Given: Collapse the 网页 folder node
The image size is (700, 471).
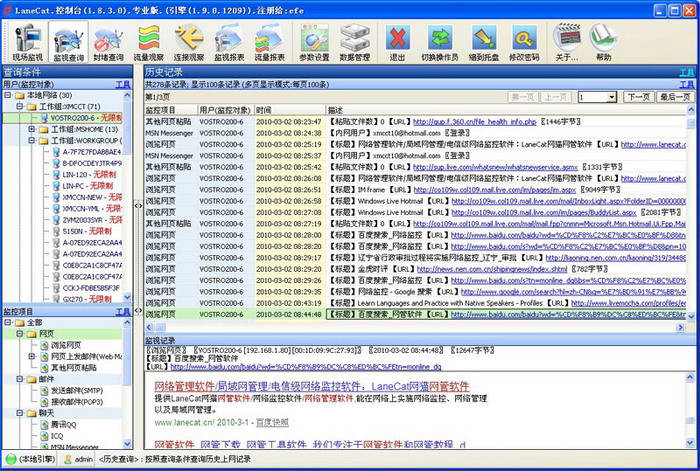Looking at the screenshot, I should pyautogui.click(x=20, y=333).
